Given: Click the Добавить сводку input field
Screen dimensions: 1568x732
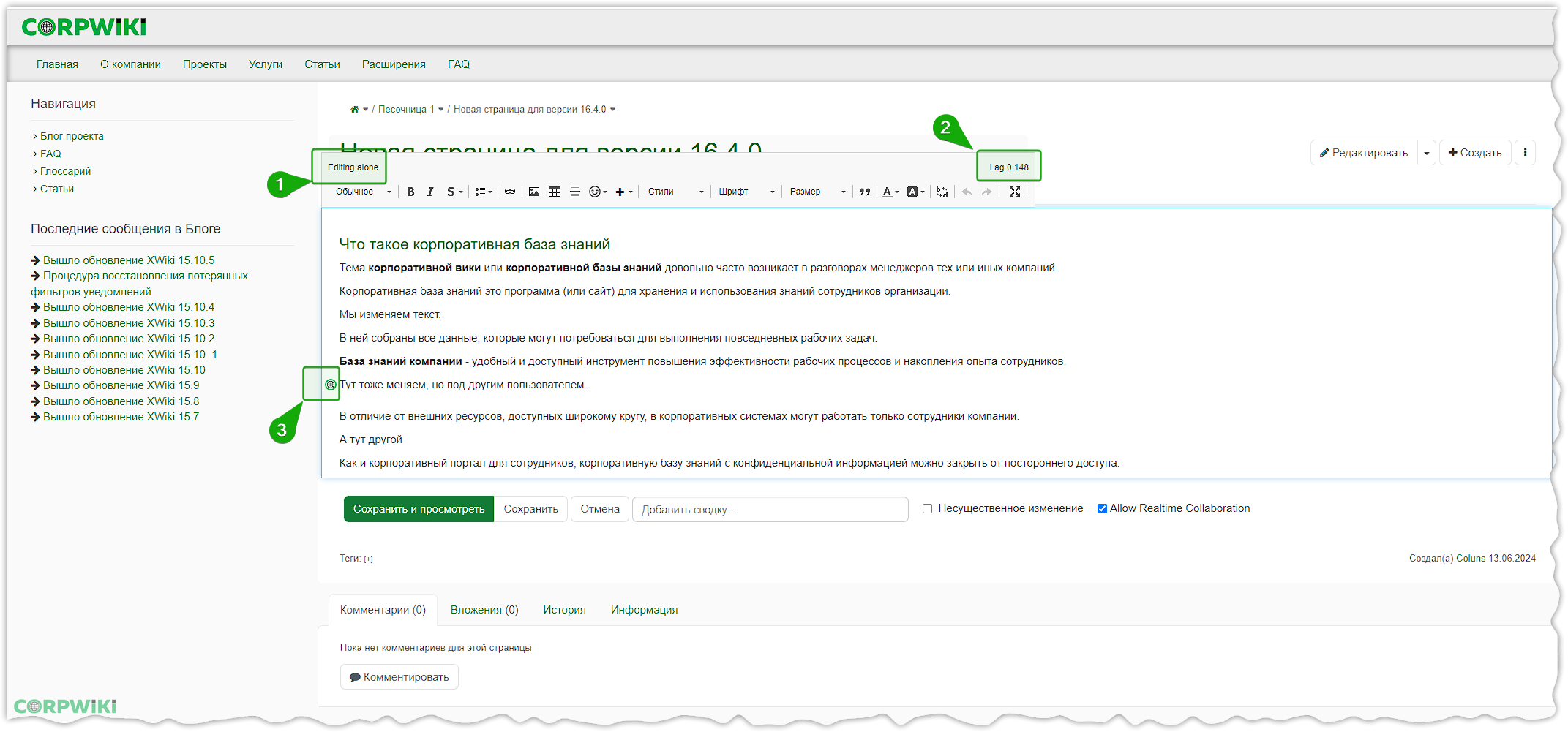Looking at the screenshot, I should pos(770,510).
